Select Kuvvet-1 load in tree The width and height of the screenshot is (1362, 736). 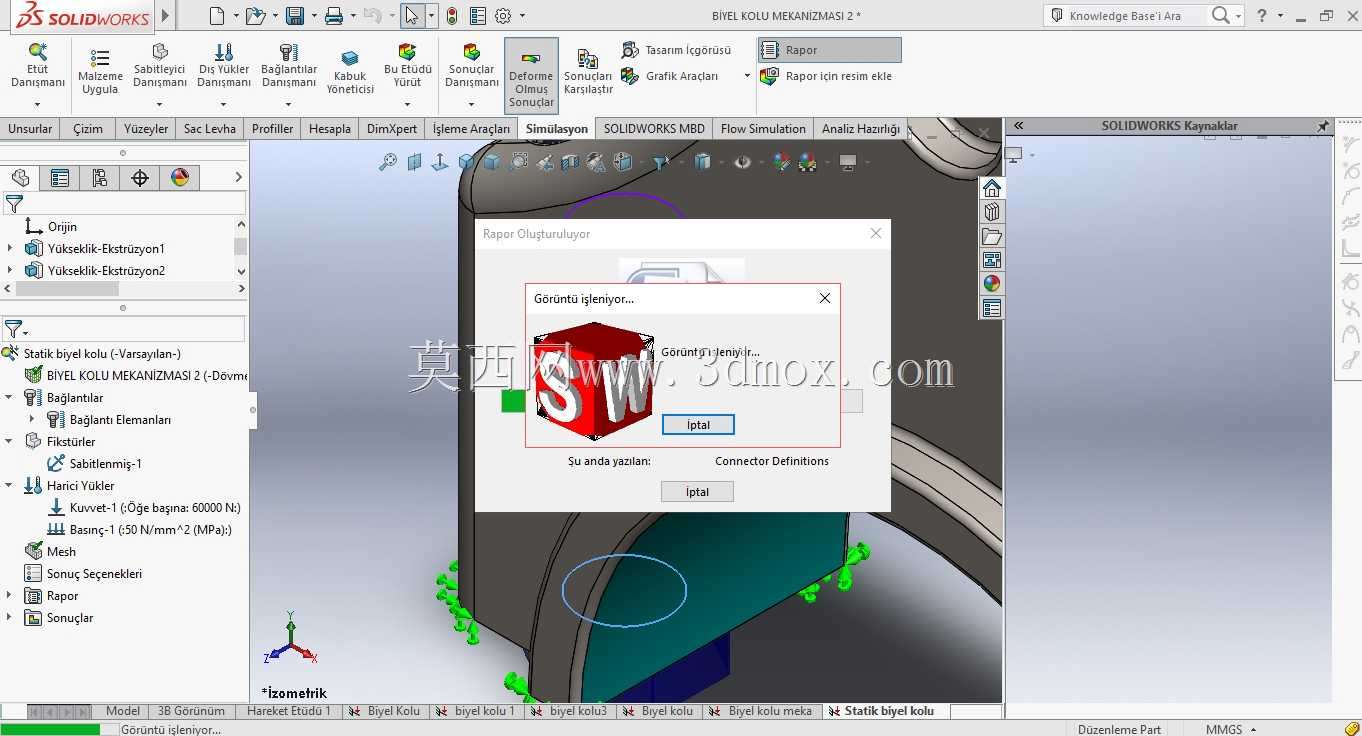pyautogui.click(x=144, y=507)
